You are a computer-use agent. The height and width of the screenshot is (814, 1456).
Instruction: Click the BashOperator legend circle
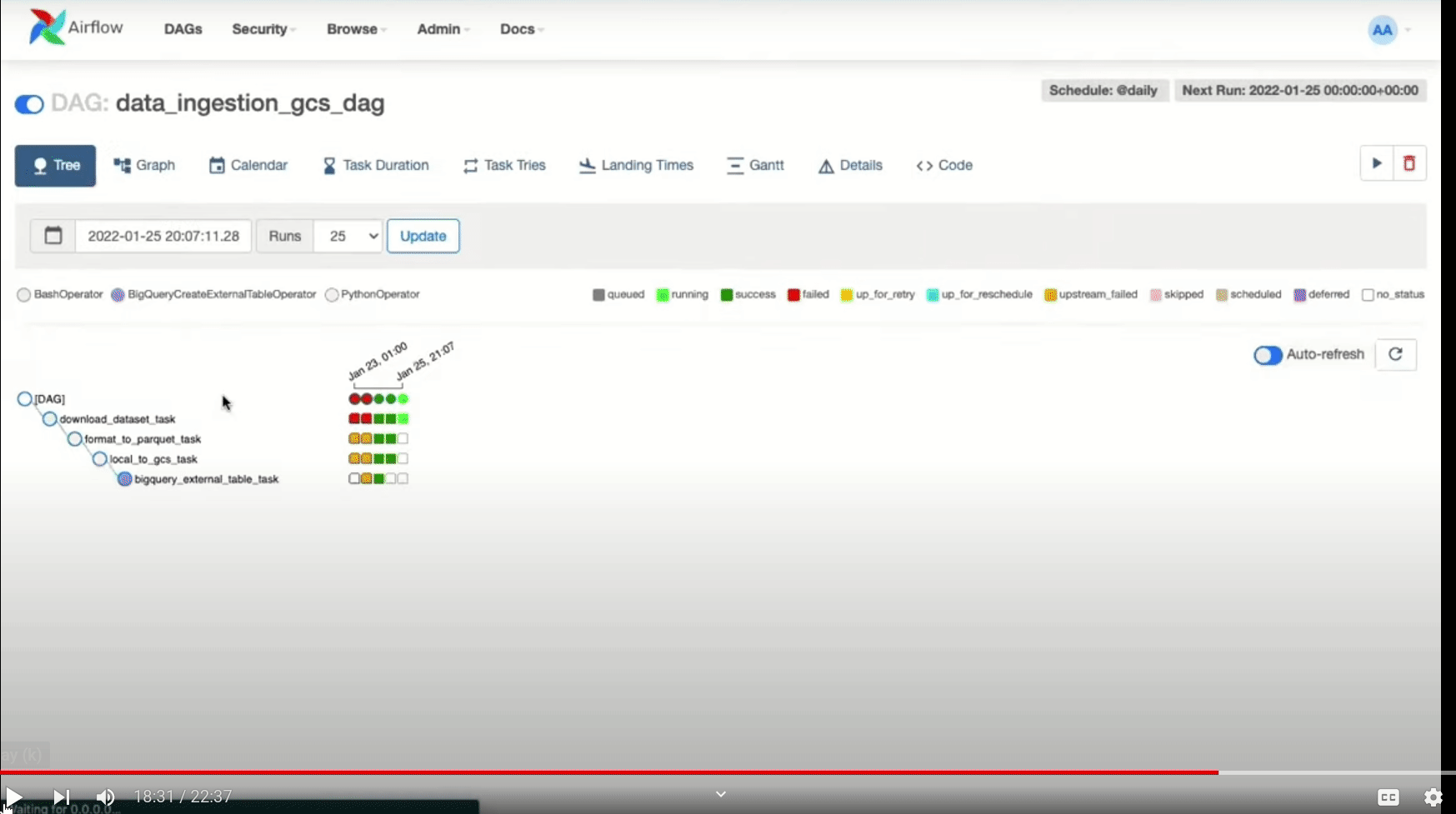tap(24, 295)
